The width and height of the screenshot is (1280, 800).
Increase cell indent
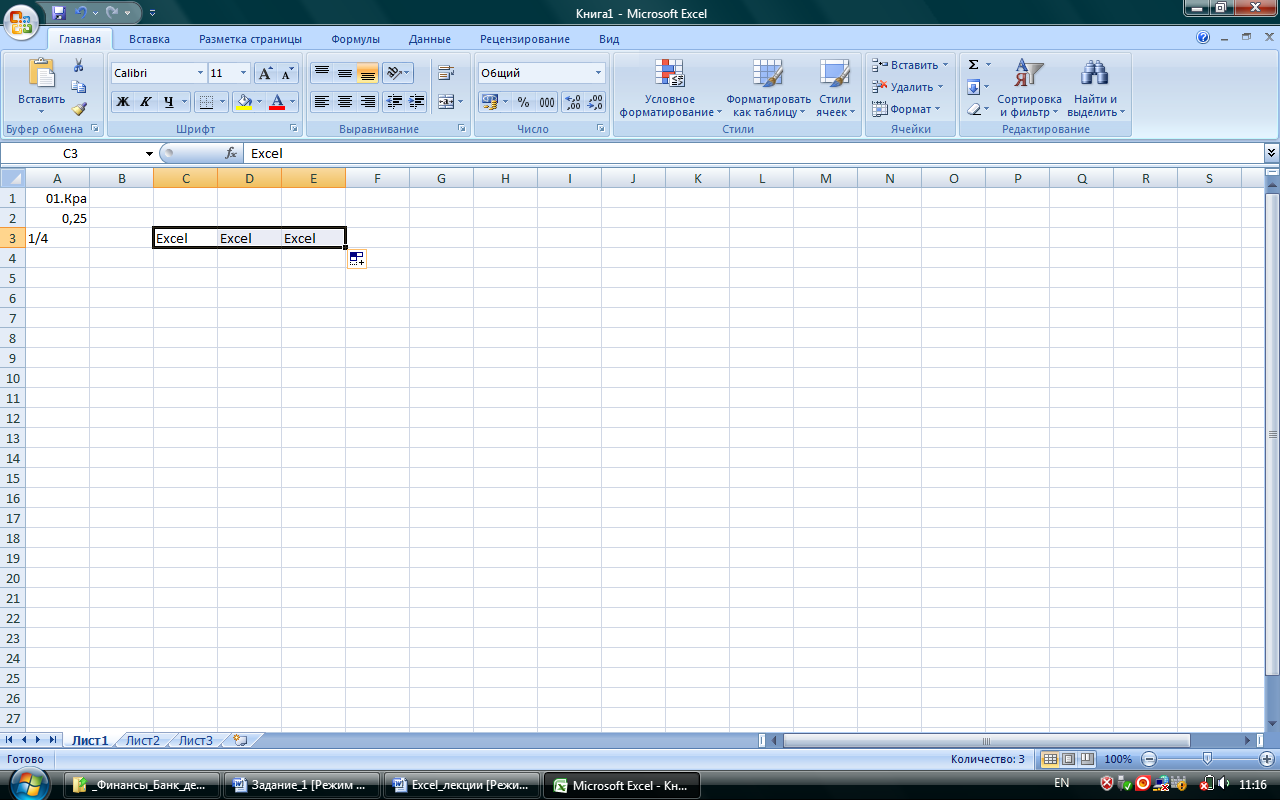click(417, 102)
